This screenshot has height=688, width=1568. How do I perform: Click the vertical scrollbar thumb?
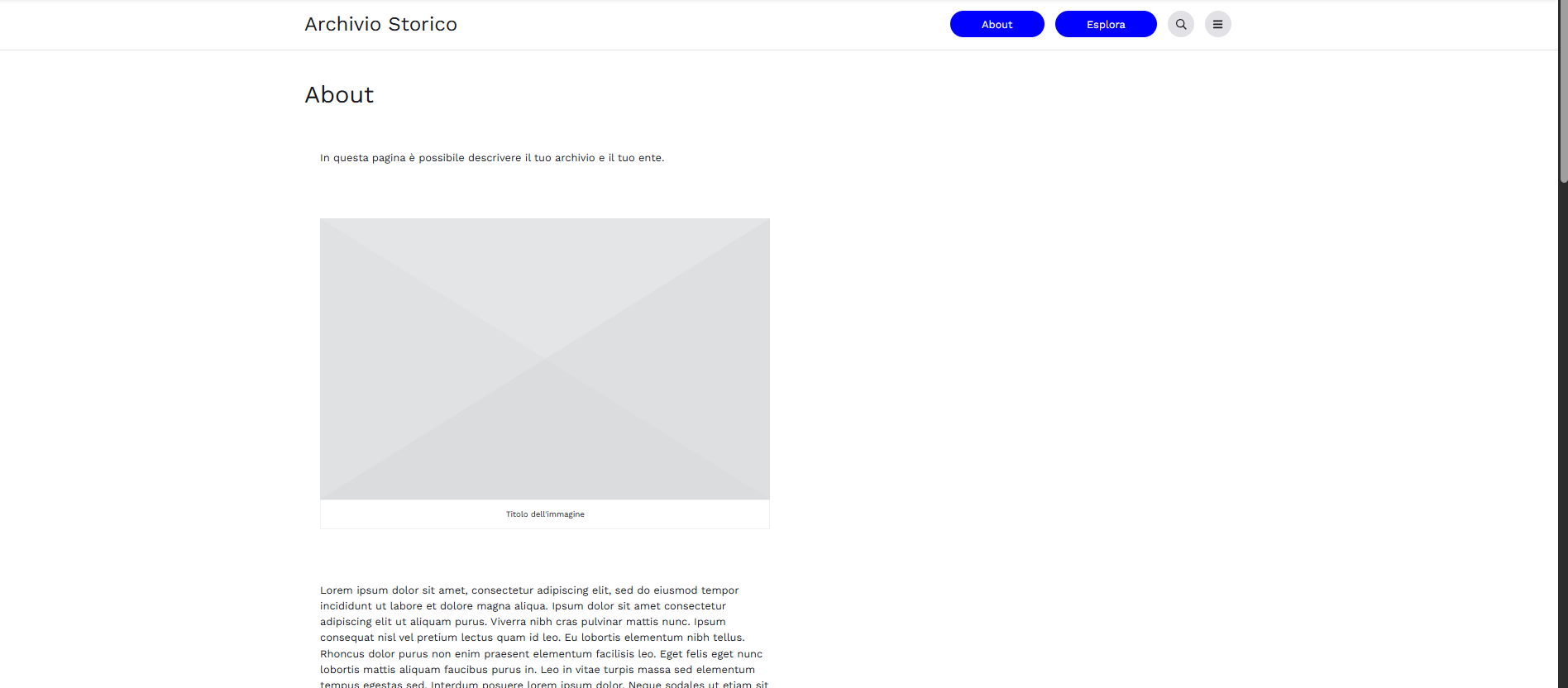tap(1563, 91)
